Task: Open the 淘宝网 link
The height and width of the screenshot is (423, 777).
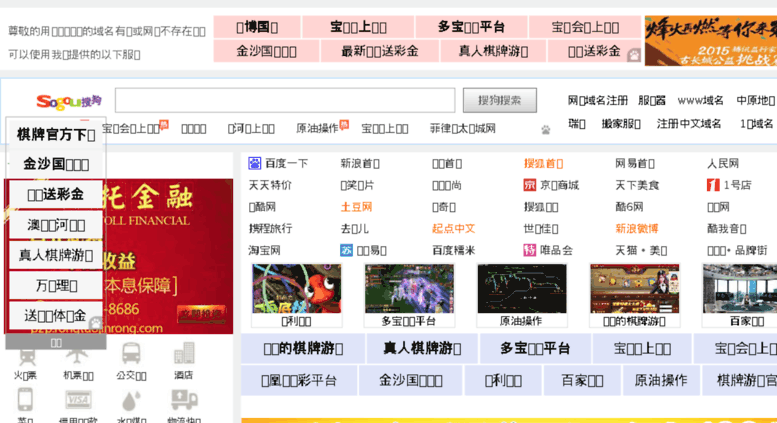Action: [264, 250]
